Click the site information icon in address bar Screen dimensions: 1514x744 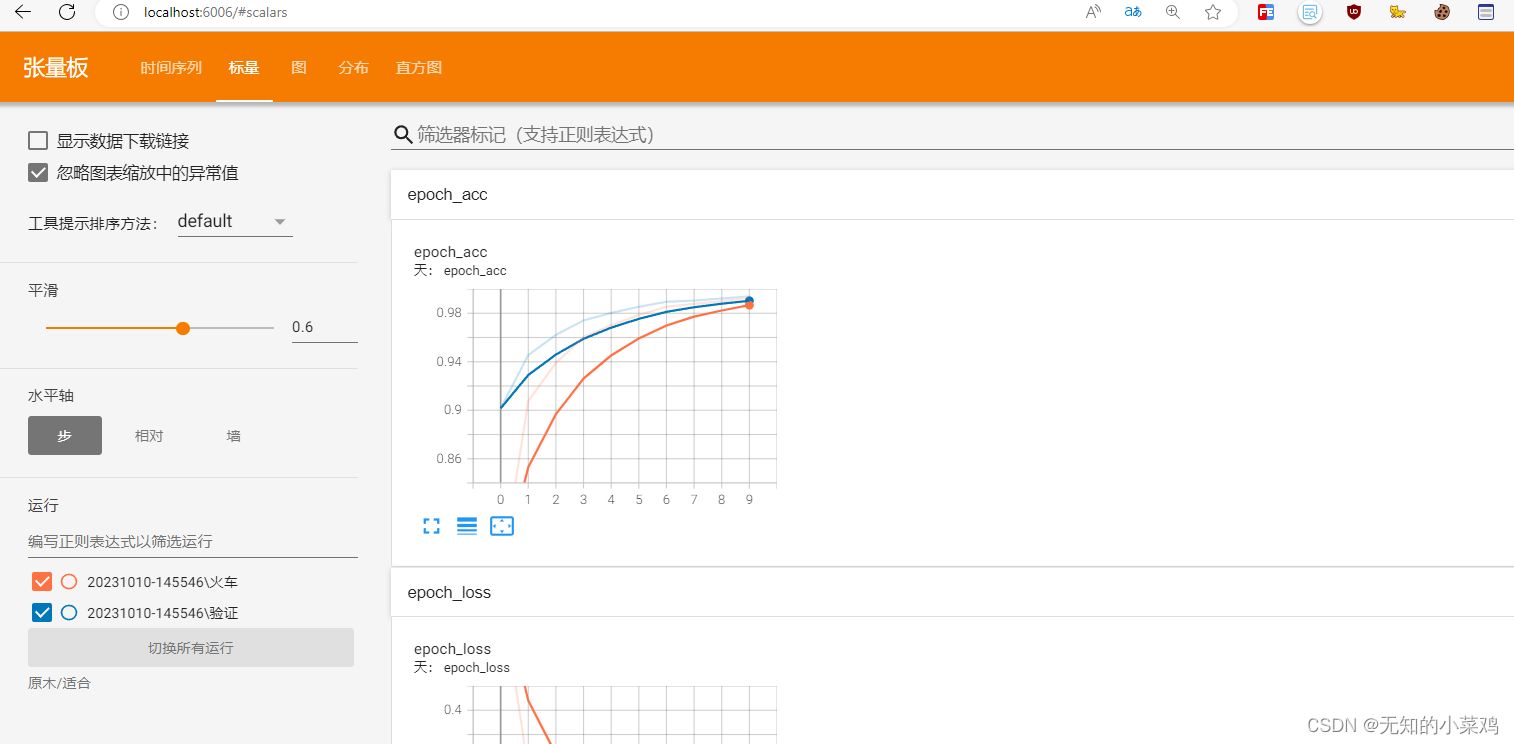coord(120,13)
